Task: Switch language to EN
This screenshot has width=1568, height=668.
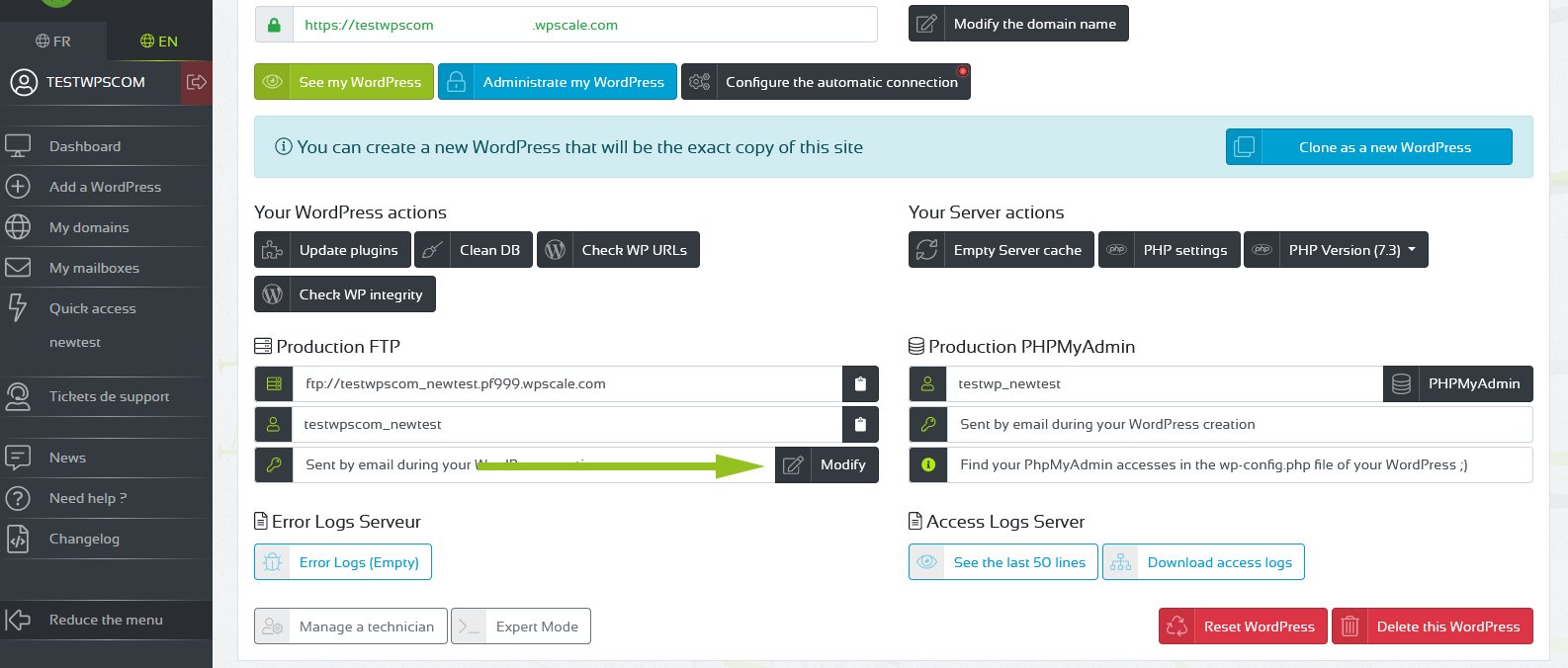Action: pos(159,42)
